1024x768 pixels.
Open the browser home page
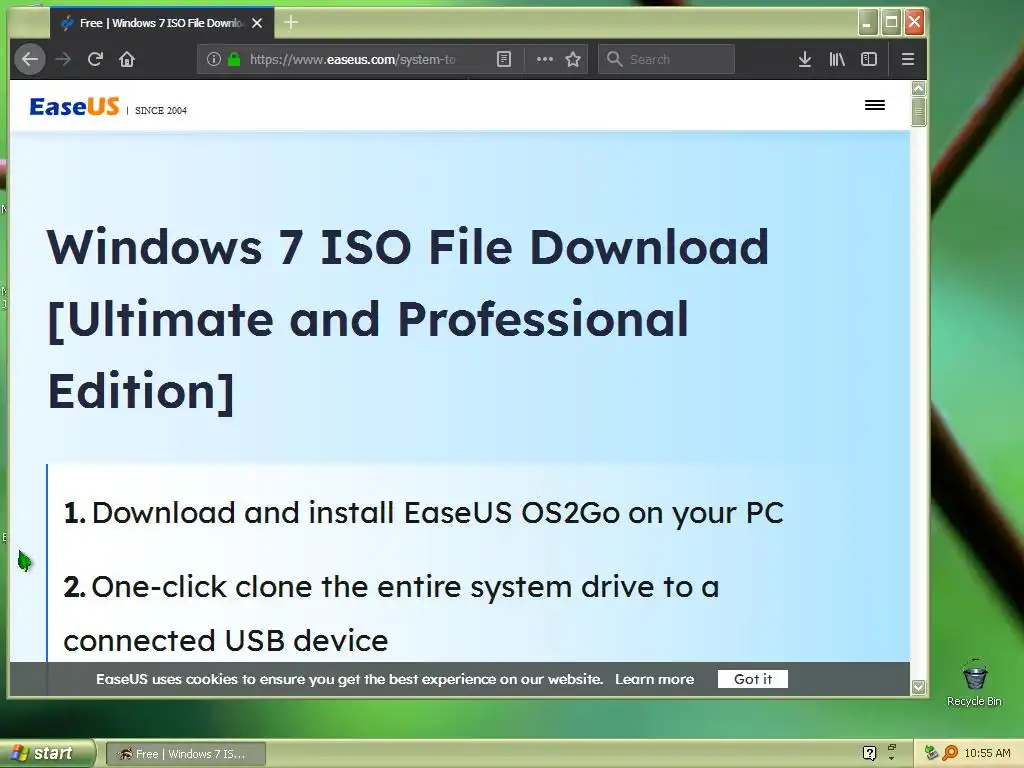point(127,59)
